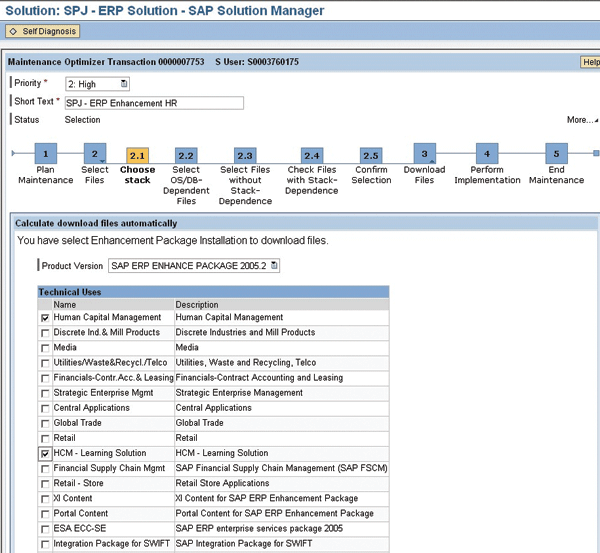Click description 'Retail Store Applications'
Viewport: 600px width, 553px height.
pyautogui.click(x=222, y=483)
